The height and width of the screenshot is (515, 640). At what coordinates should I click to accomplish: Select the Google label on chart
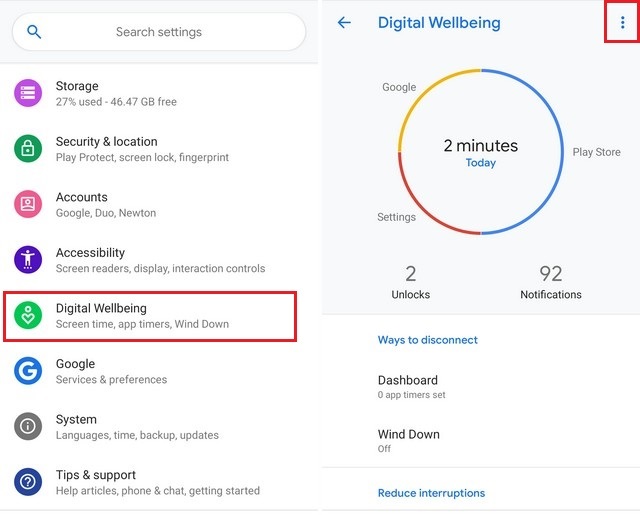tap(399, 87)
